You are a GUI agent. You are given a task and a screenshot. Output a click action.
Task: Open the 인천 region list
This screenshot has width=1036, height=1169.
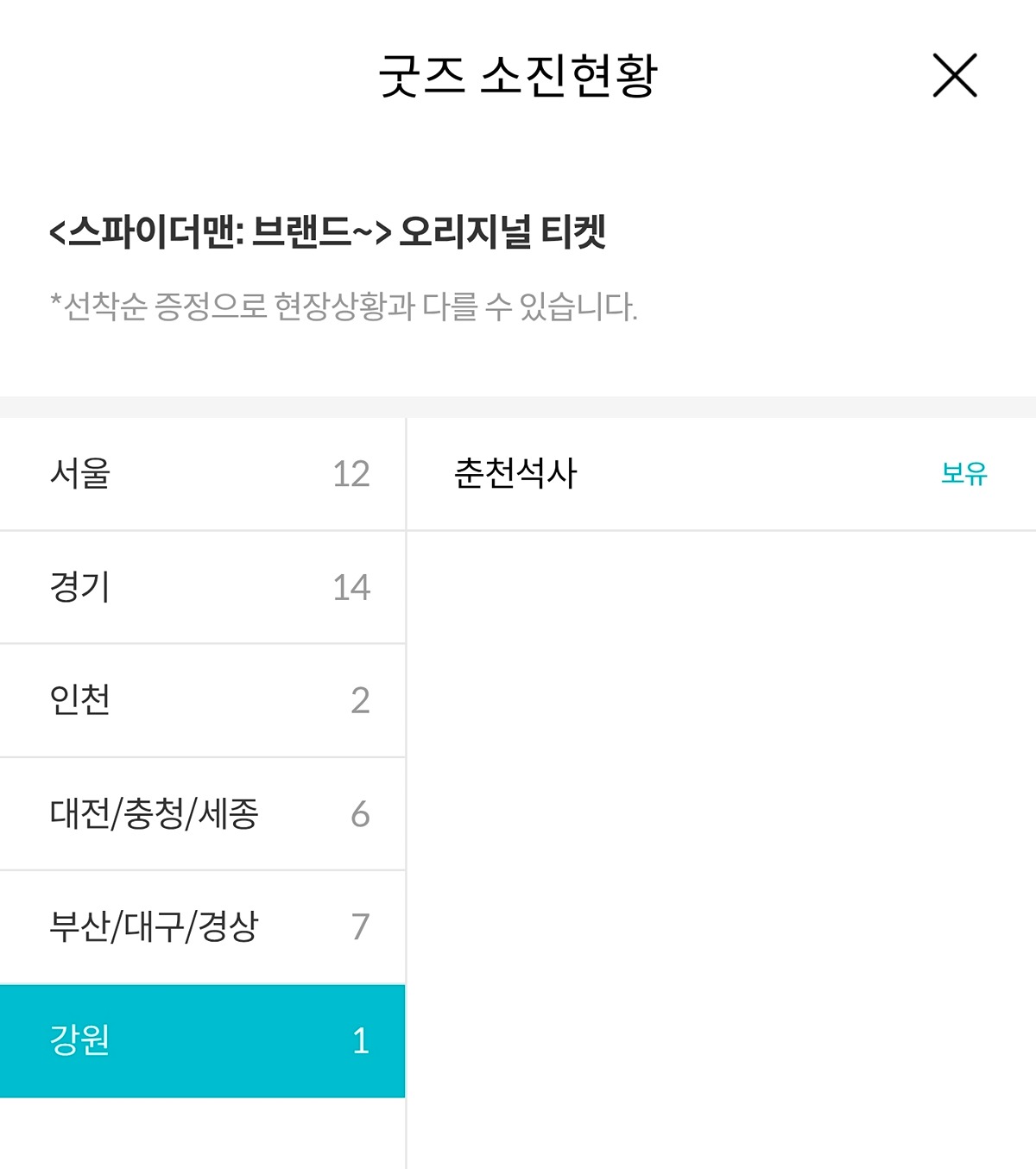pos(202,700)
